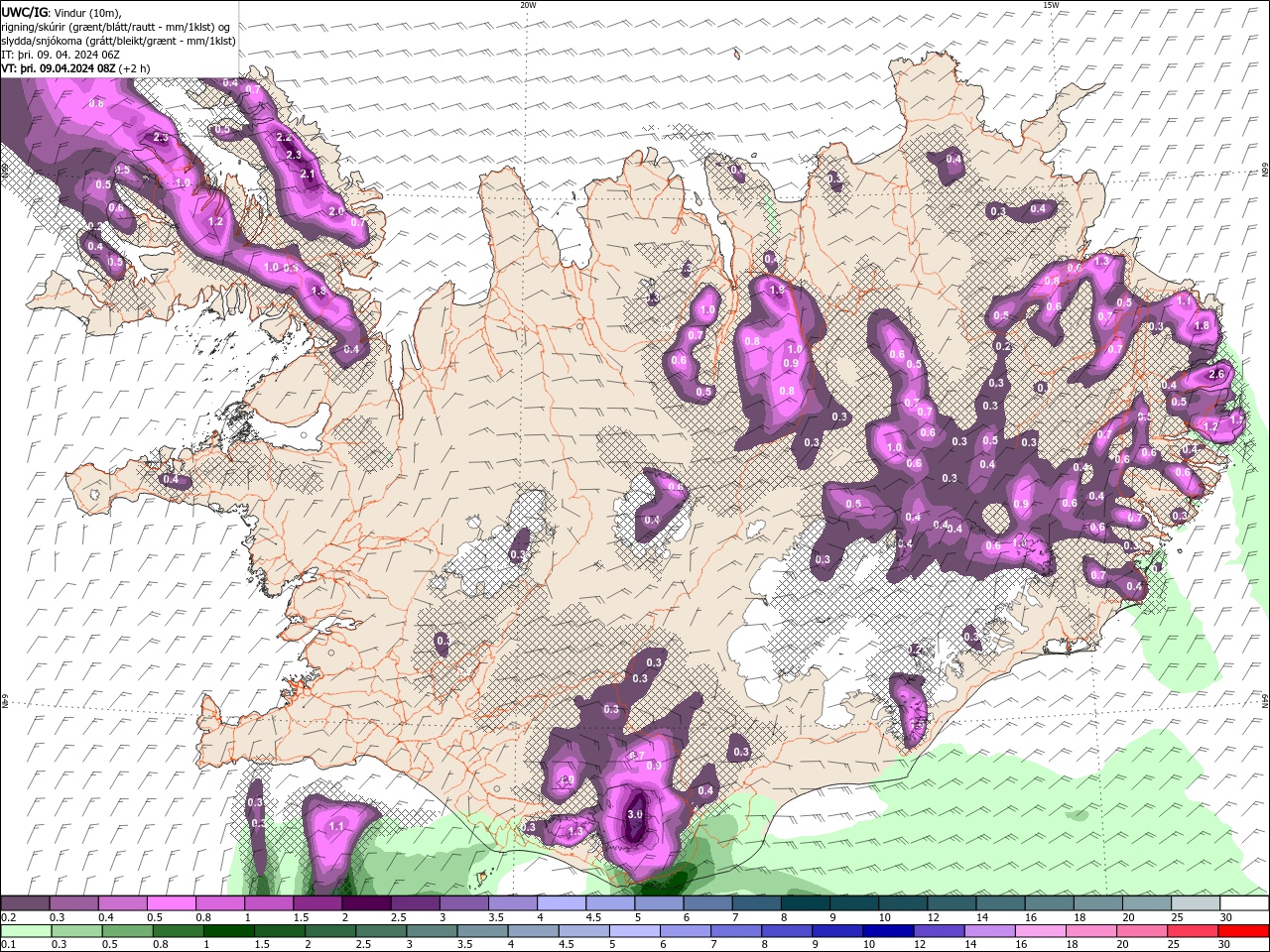1270x952 pixels.
Task: Click the darkest purple 2–2.5 snow legend swatch
Action: [x=367, y=903]
